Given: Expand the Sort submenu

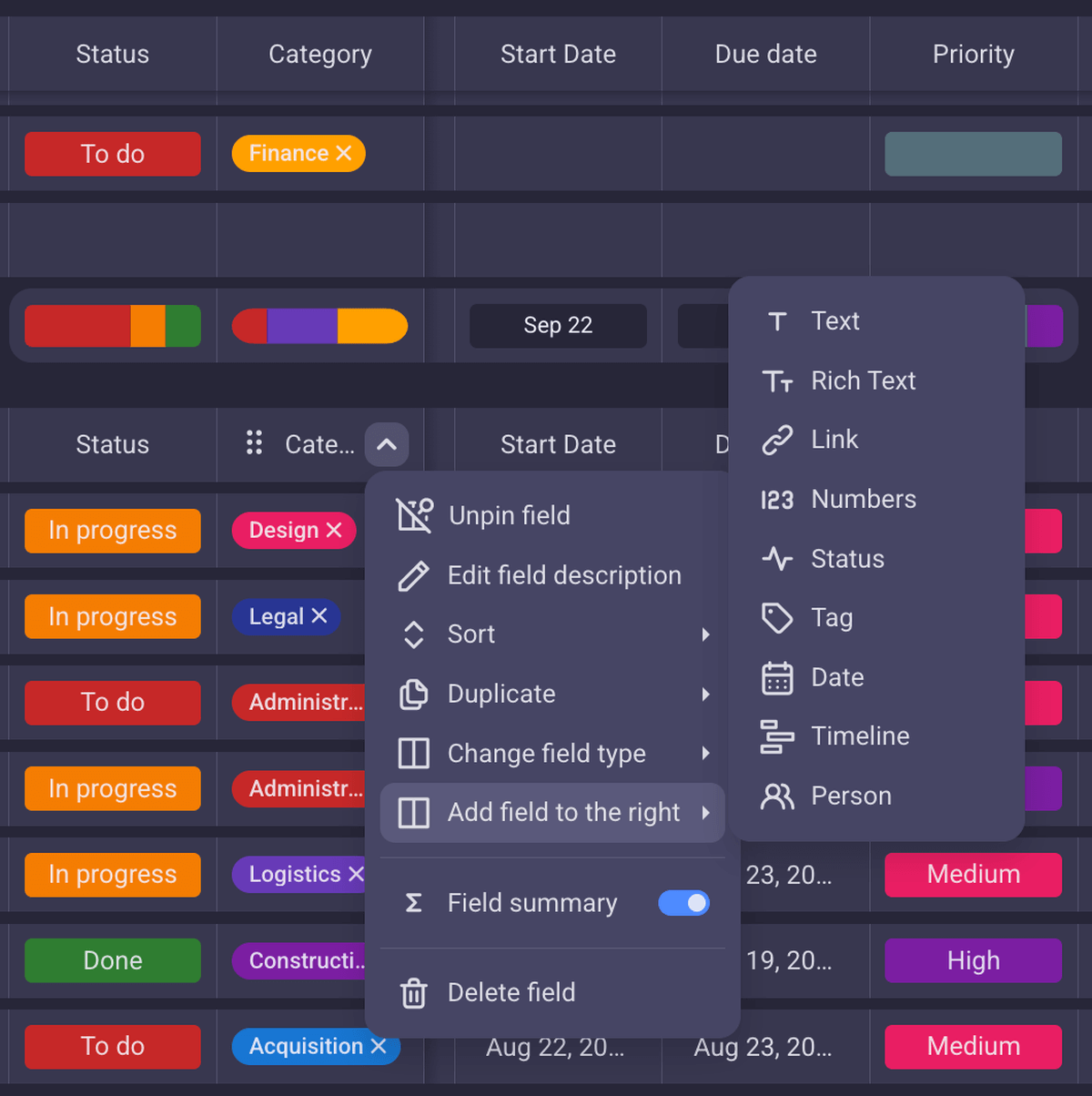Looking at the screenshot, I should (x=705, y=634).
